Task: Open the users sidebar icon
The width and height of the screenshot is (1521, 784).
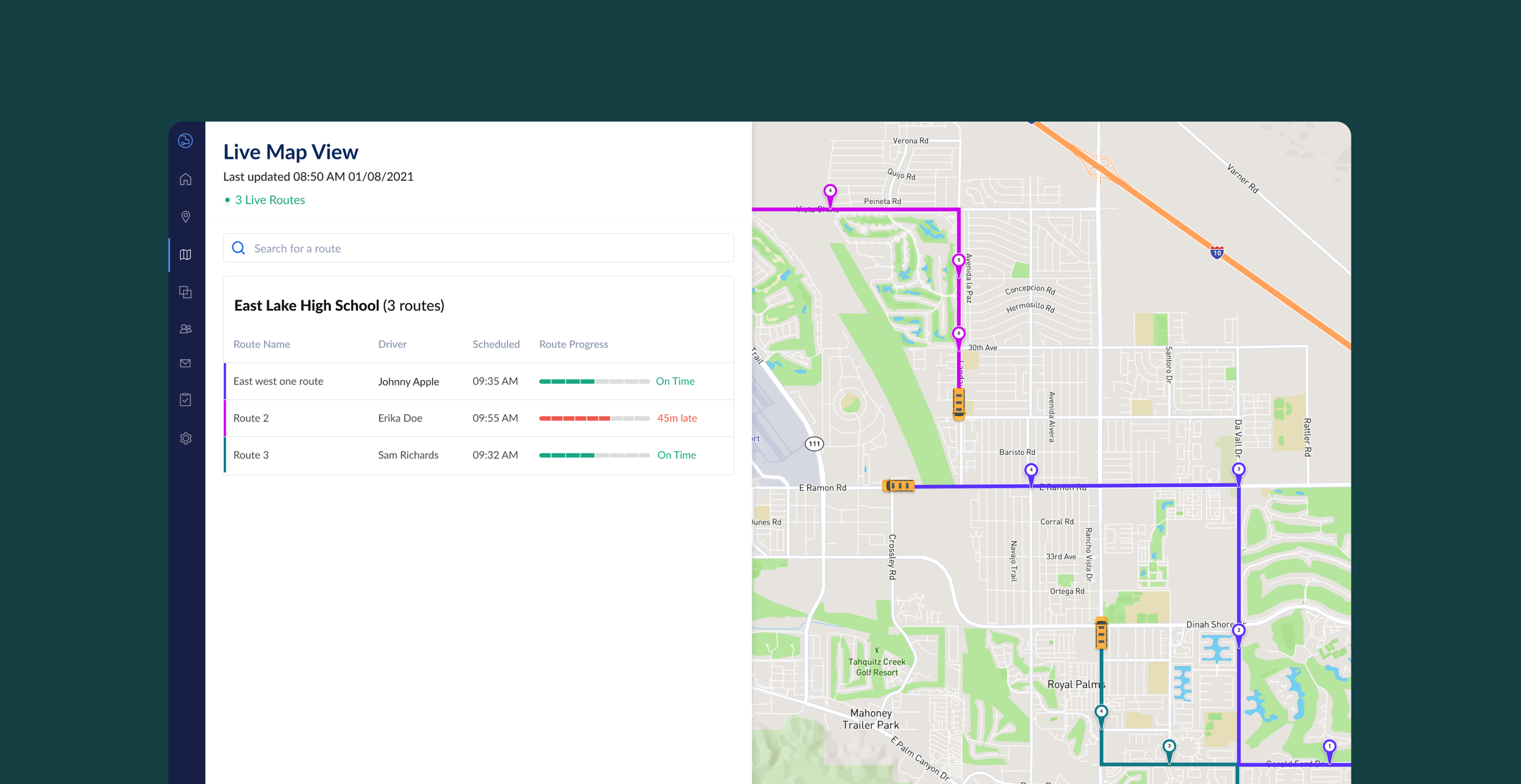Action: pos(186,329)
